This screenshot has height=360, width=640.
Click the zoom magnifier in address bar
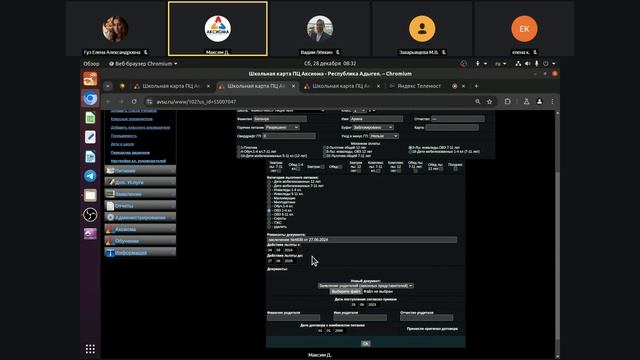pos(478,102)
